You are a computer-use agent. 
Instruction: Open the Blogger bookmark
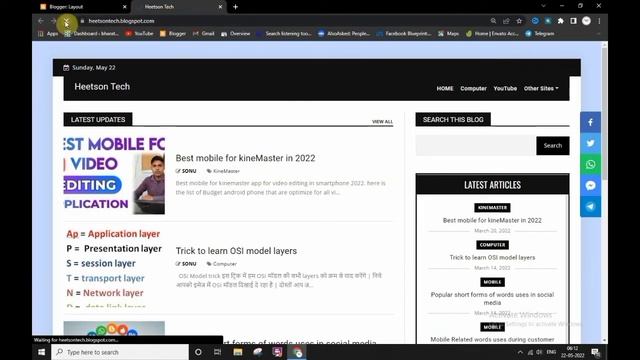(x=173, y=33)
